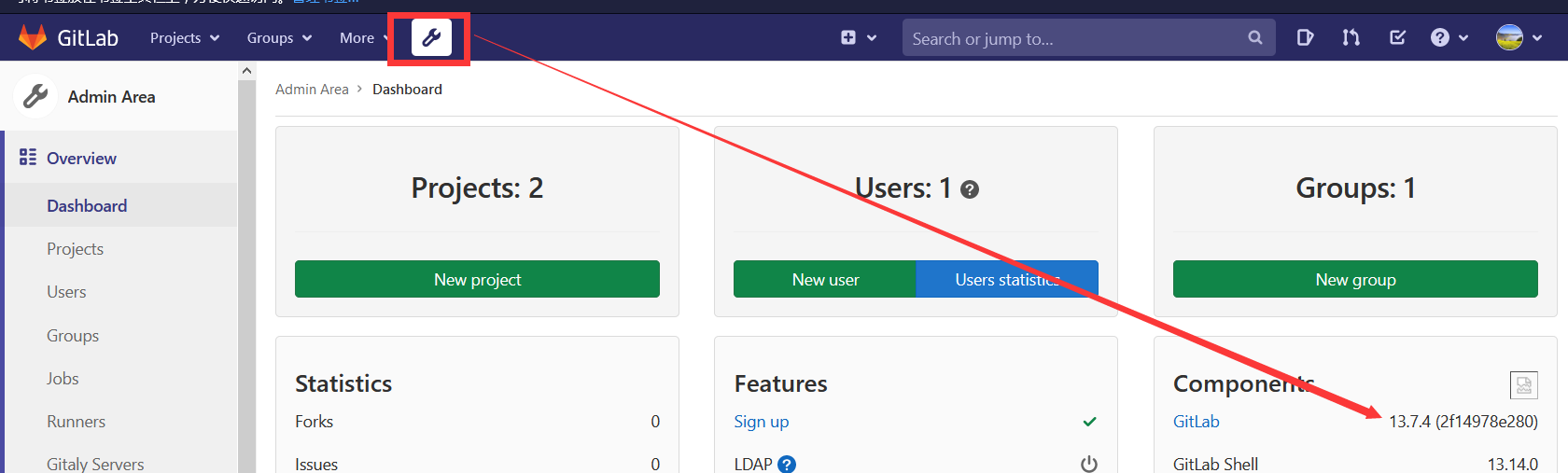
Task: Click the Dashboard breadcrumb text
Action: [x=407, y=90]
